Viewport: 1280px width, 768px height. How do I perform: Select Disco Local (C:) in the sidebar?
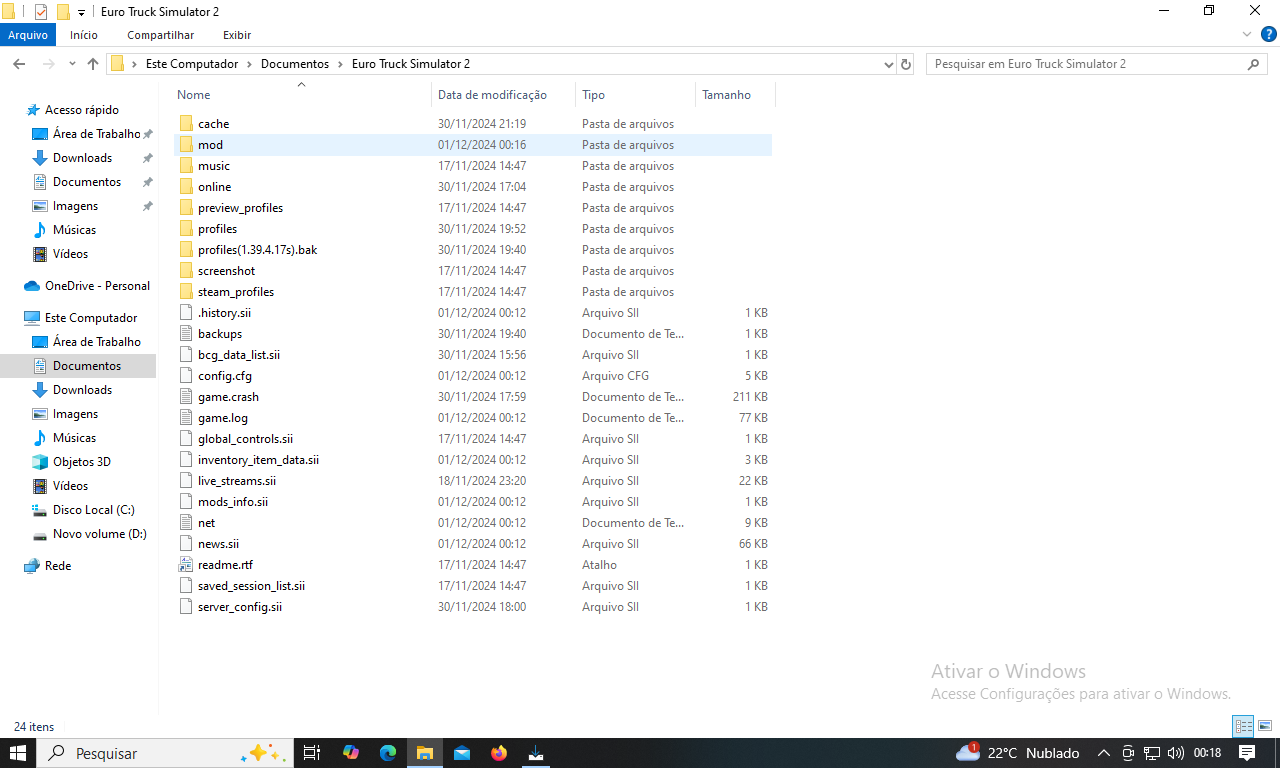(93, 510)
